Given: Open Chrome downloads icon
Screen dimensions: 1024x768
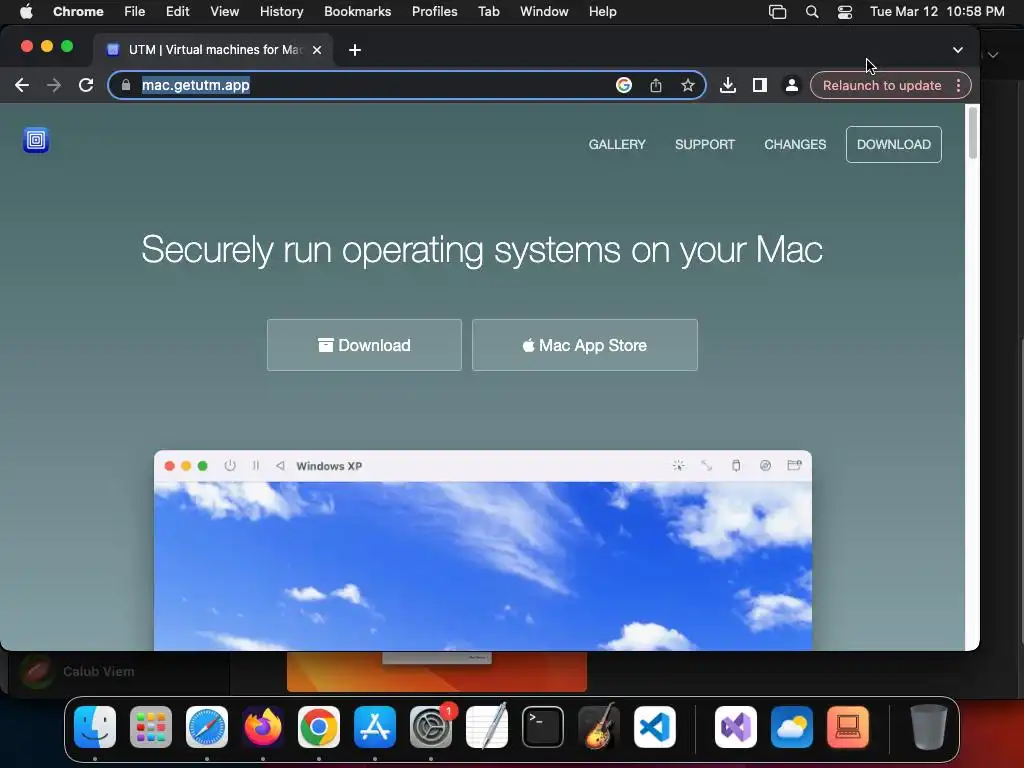Looking at the screenshot, I should [728, 86].
